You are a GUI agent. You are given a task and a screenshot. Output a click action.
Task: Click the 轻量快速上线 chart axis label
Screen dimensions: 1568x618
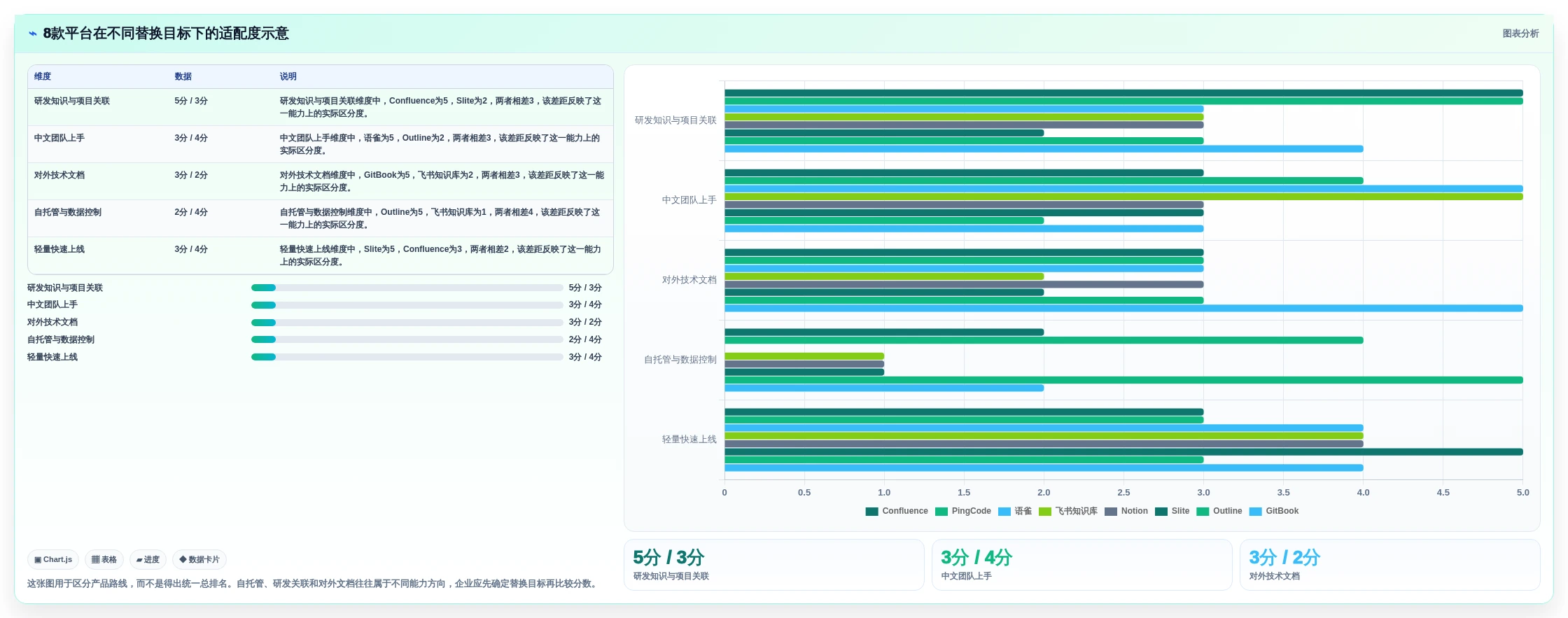689,440
